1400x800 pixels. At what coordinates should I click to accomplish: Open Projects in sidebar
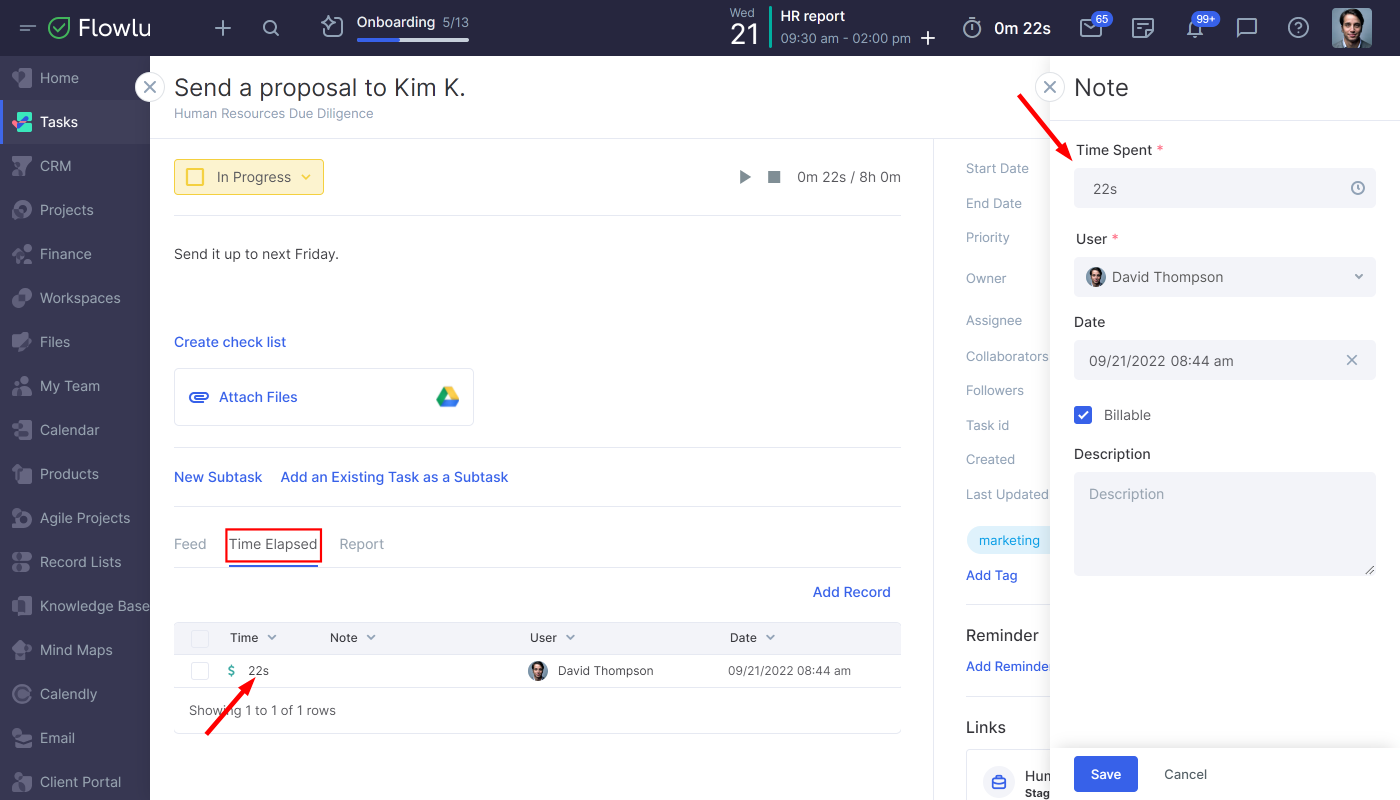point(75,210)
